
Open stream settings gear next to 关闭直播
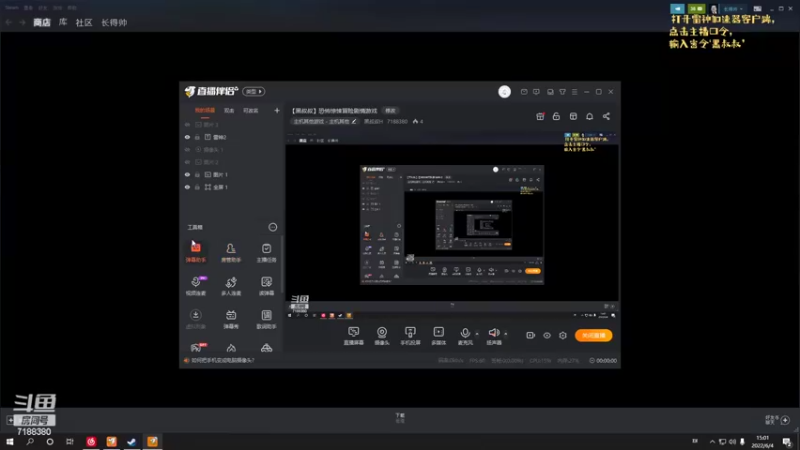pos(563,335)
